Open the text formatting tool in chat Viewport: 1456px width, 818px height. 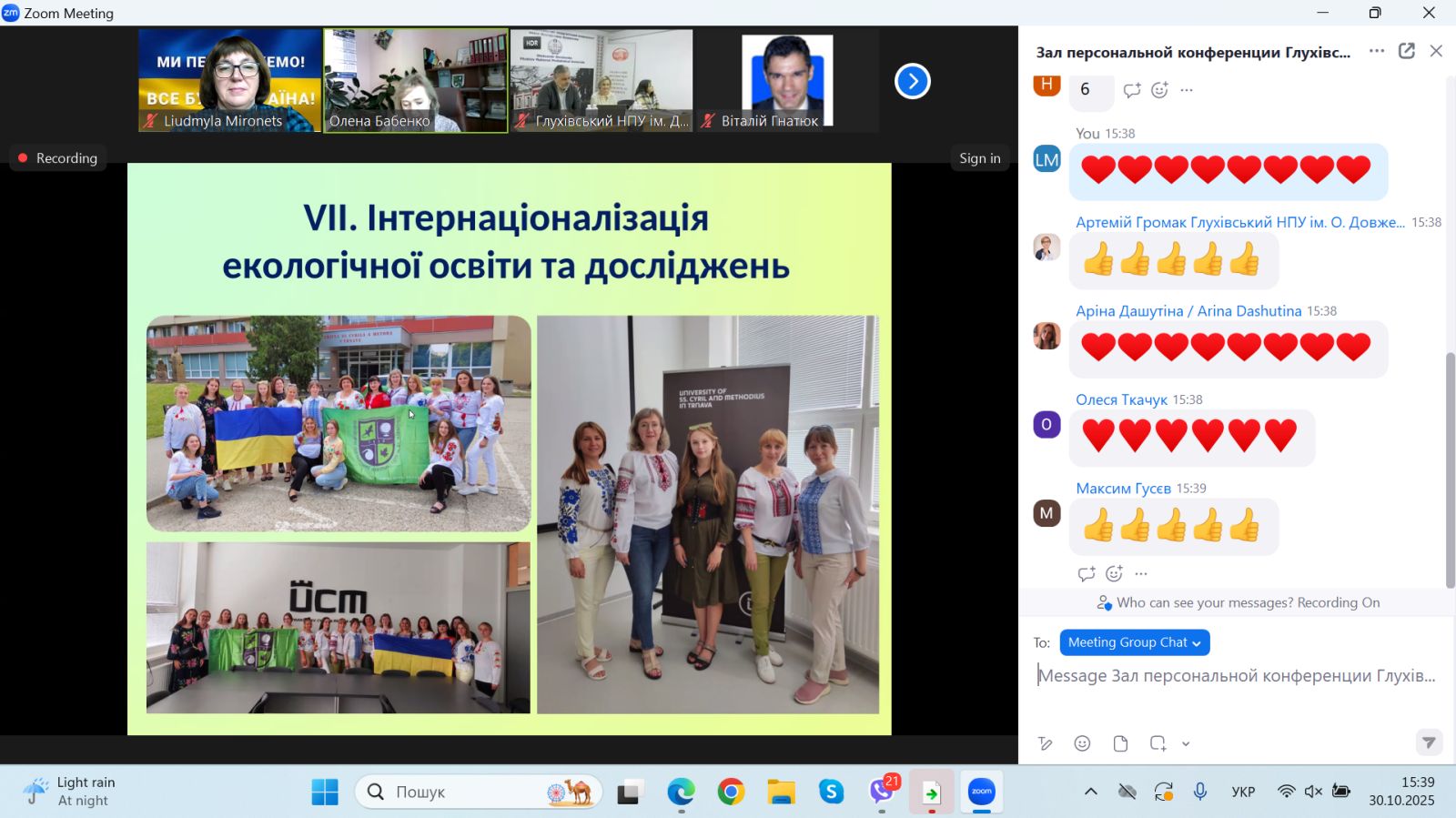coord(1046,743)
